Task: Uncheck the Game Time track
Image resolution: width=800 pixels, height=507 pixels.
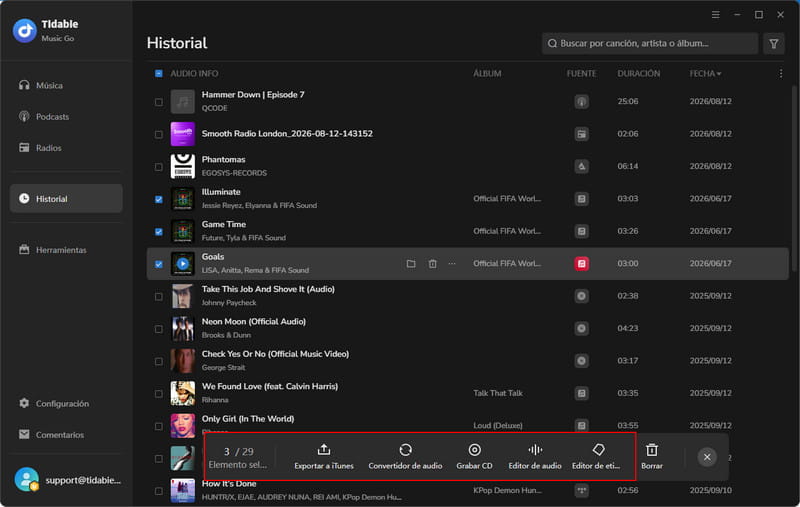Action: (x=159, y=232)
